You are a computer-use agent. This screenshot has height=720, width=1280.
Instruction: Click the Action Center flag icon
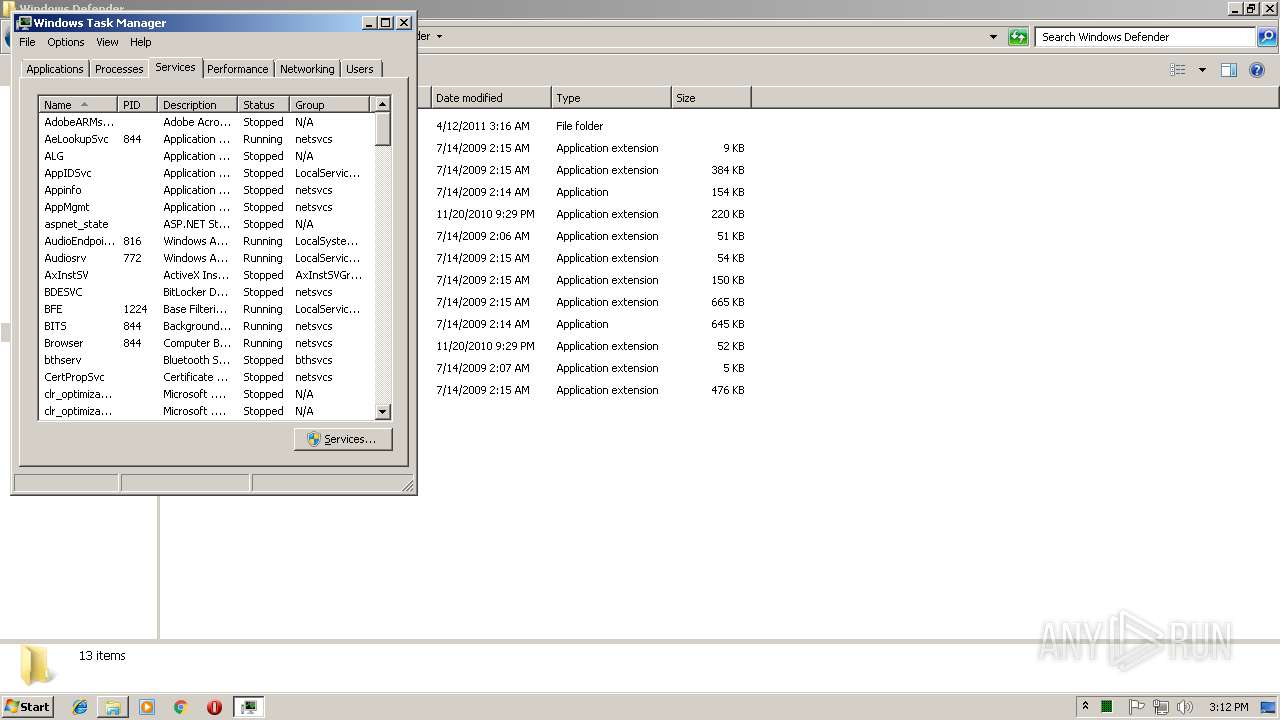point(1137,707)
